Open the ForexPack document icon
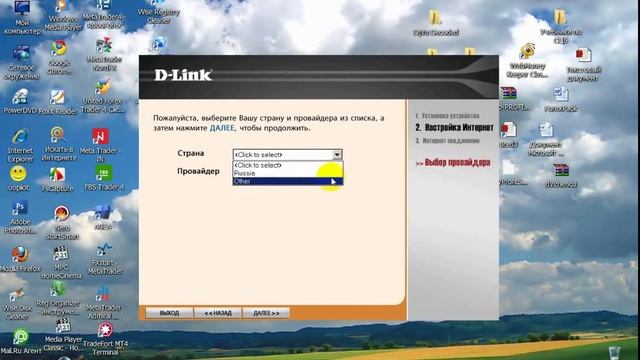 pos(561,100)
